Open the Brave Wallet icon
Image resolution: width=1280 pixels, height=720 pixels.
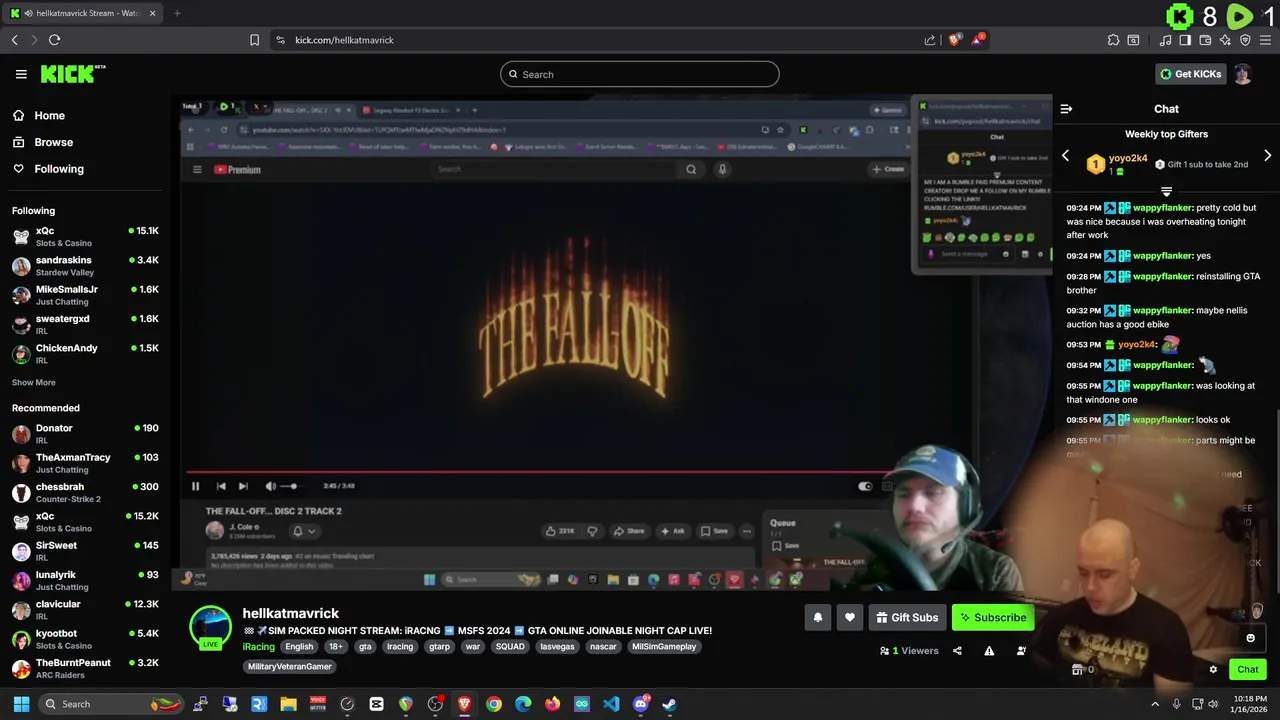point(1205,40)
